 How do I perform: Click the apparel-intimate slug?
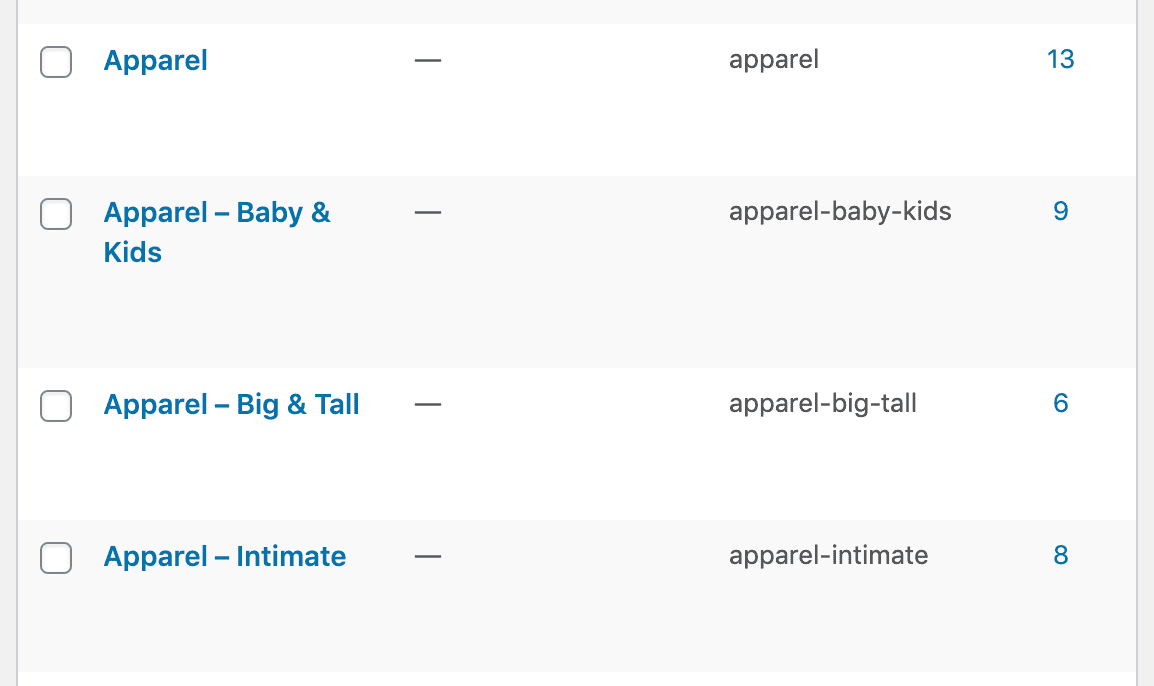828,555
